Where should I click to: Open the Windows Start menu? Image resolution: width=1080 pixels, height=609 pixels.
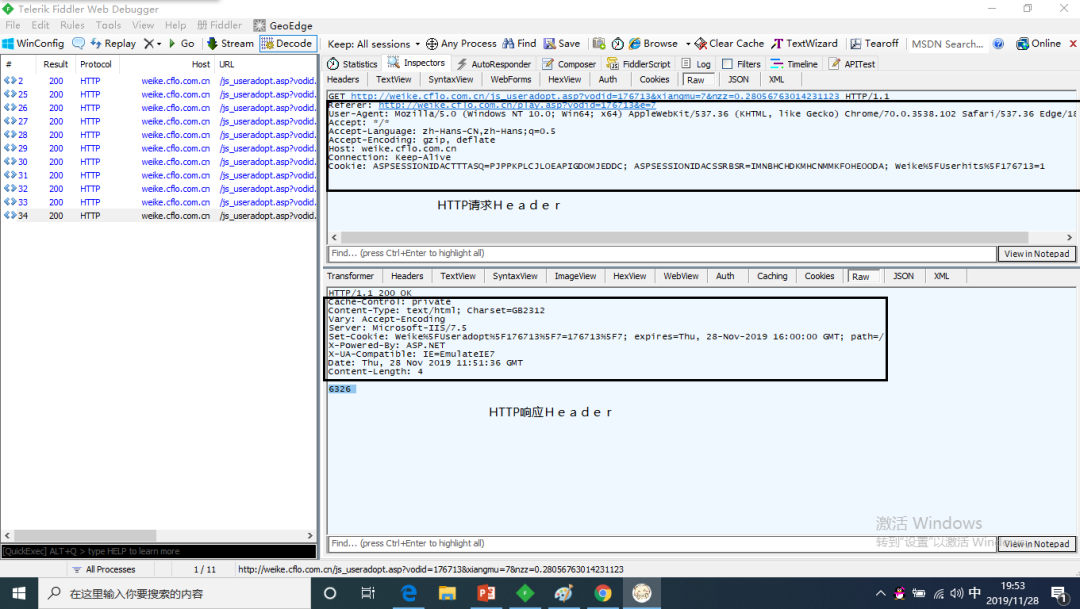tap(19, 593)
